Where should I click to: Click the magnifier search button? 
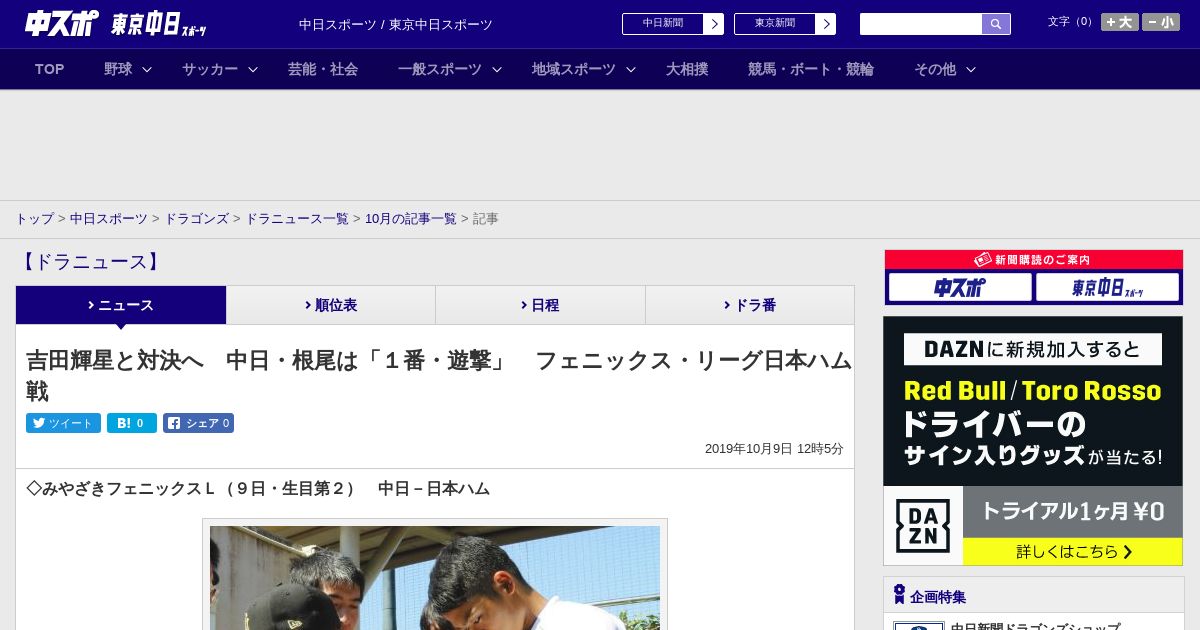[x=996, y=24]
